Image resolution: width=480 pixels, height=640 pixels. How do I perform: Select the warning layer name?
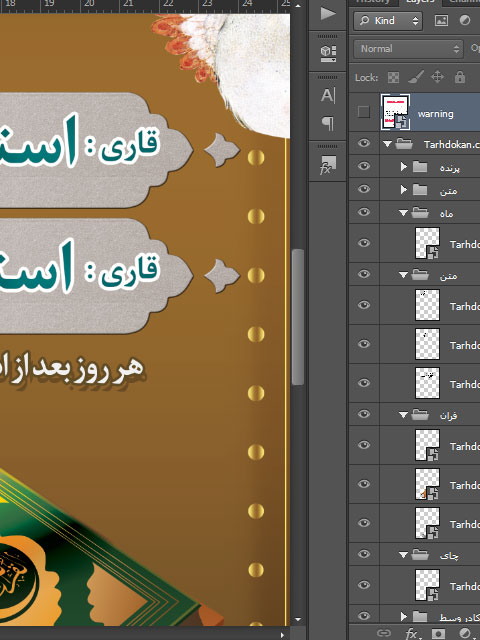click(436, 114)
